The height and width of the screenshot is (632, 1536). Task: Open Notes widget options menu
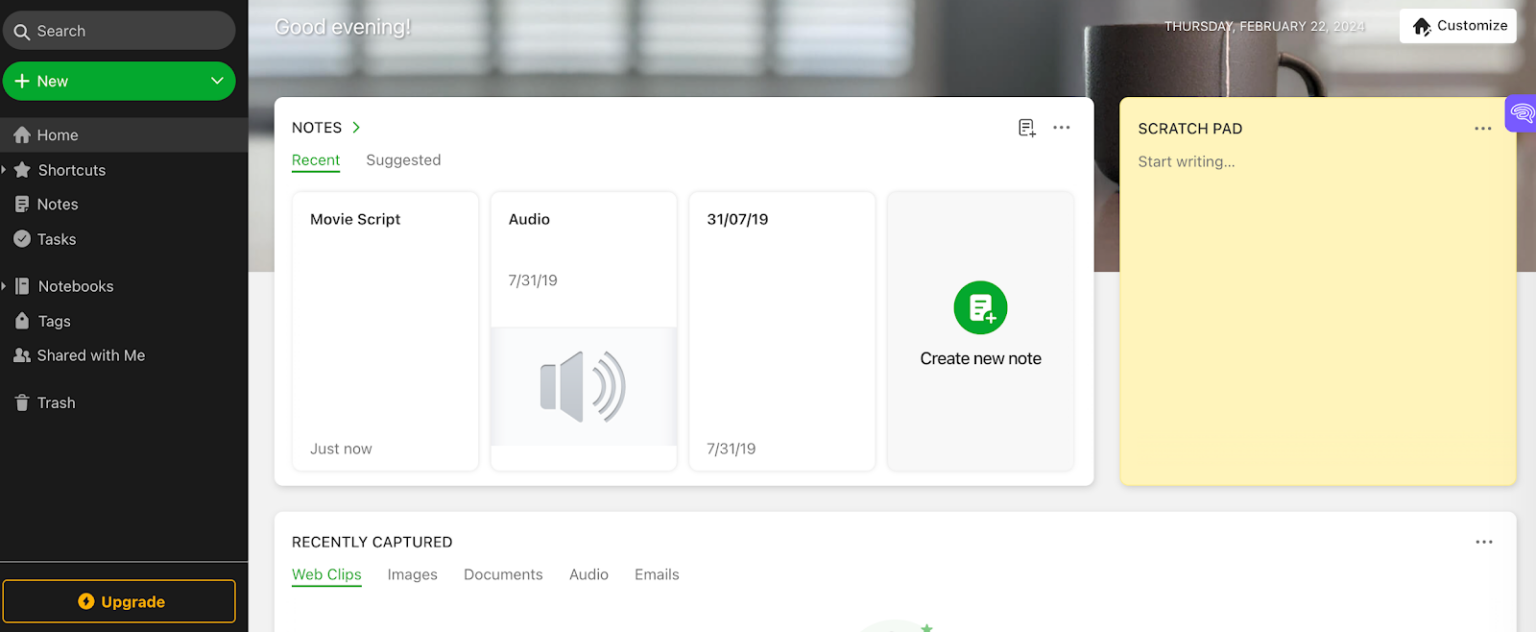point(1061,127)
